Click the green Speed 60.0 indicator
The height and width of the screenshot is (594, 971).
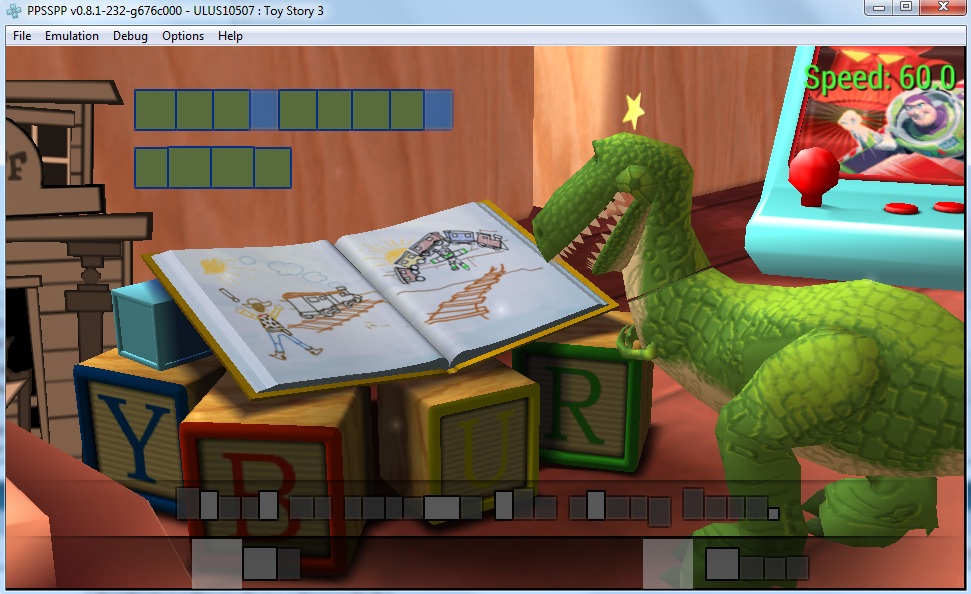tap(878, 78)
